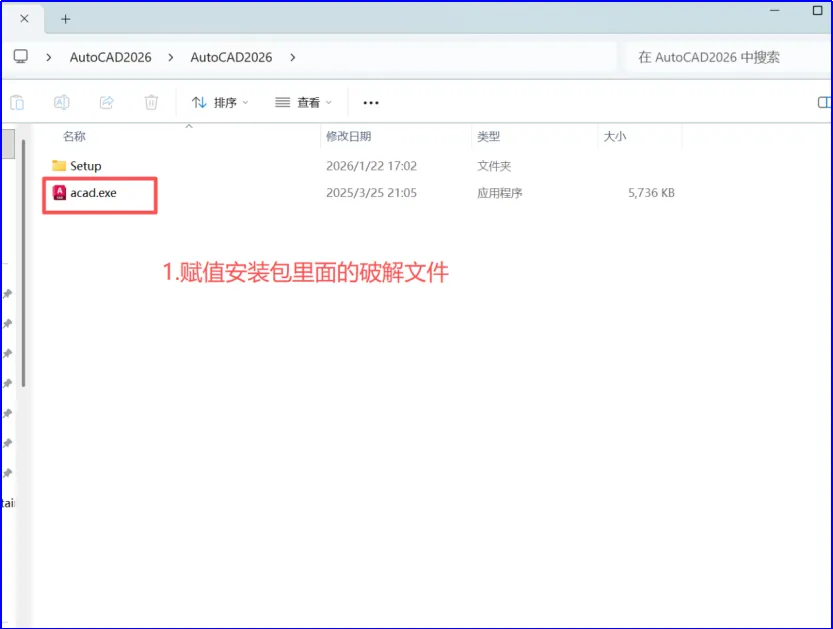The height and width of the screenshot is (629, 833).
Task: Open the 查看 view dropdown
Action: [303, 103]
